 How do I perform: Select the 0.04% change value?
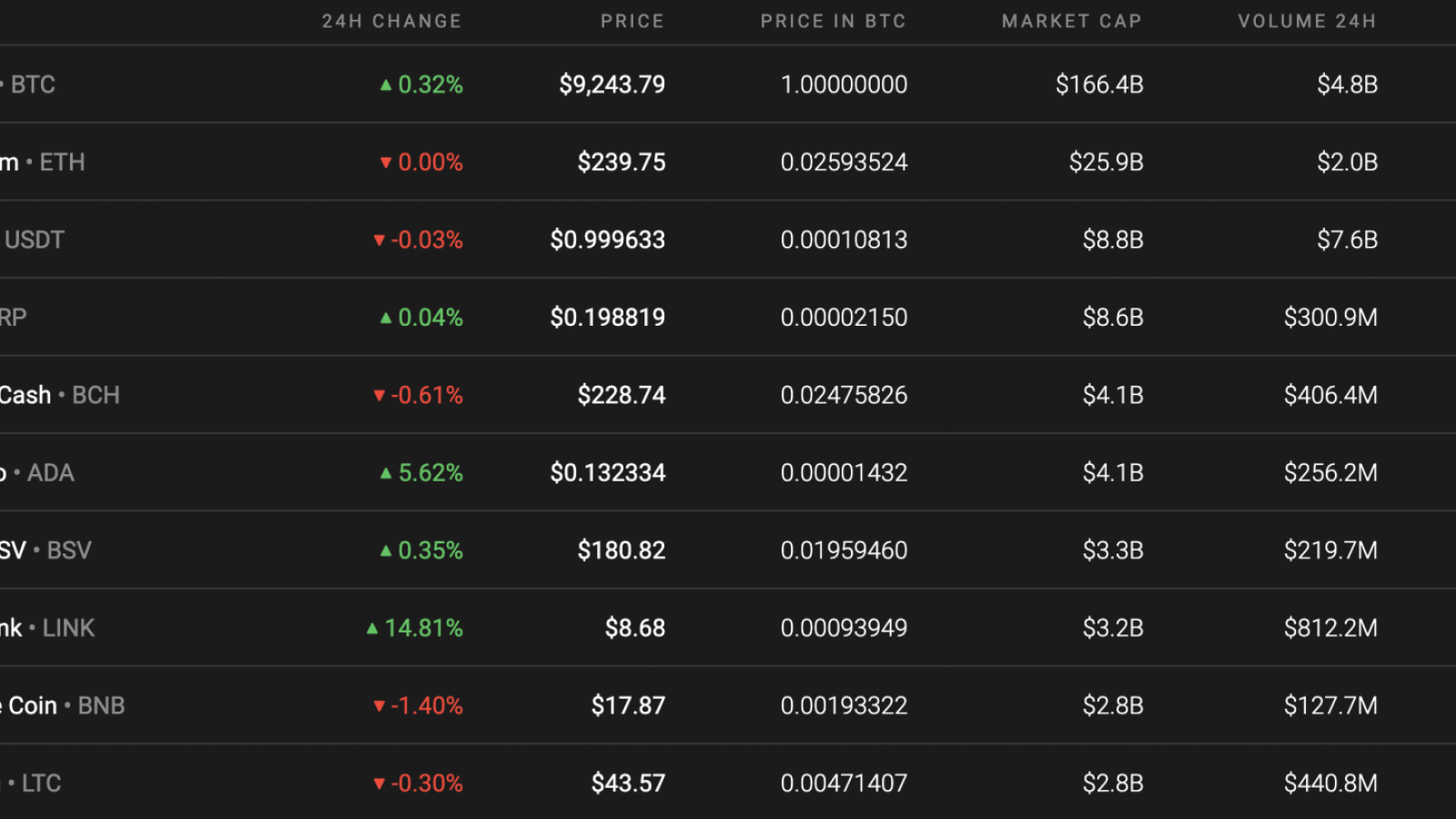[x=430, y=318]
